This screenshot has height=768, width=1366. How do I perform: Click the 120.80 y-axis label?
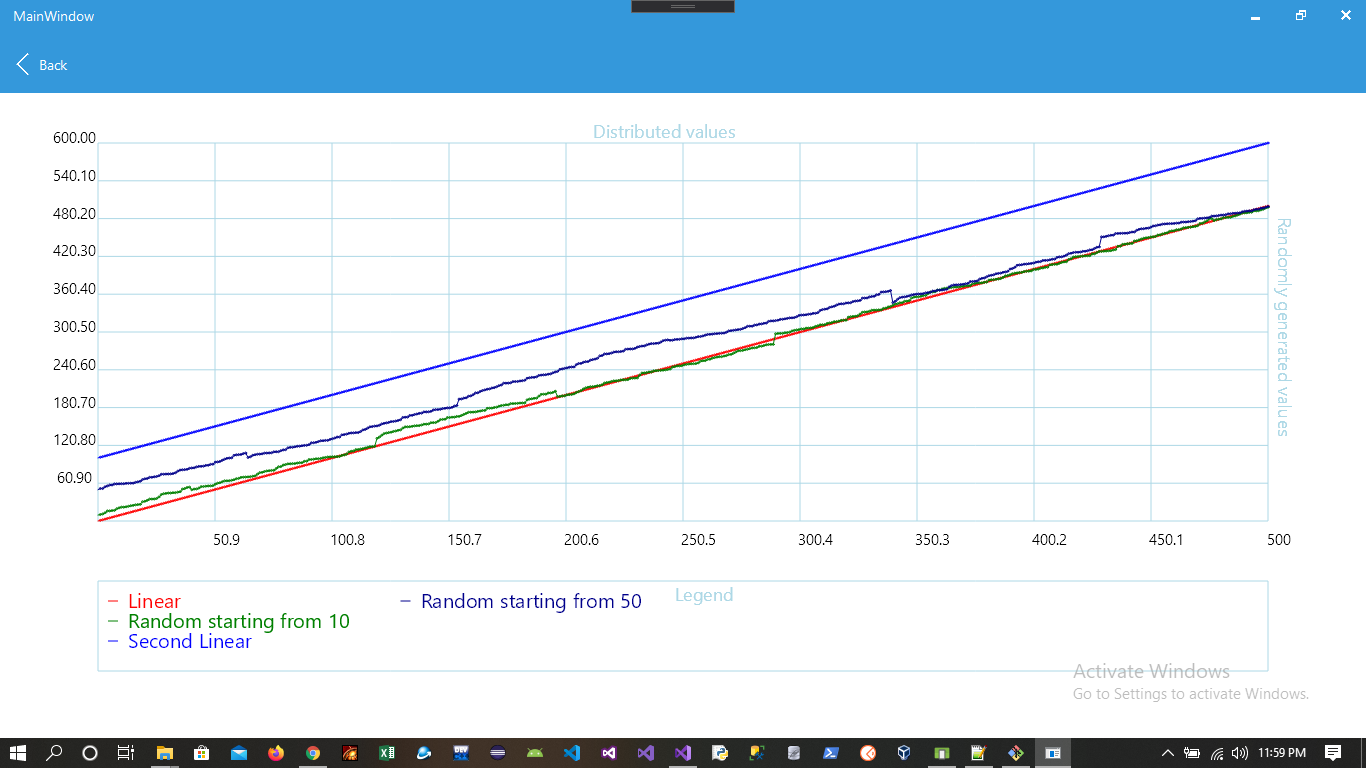coord(75,440)
